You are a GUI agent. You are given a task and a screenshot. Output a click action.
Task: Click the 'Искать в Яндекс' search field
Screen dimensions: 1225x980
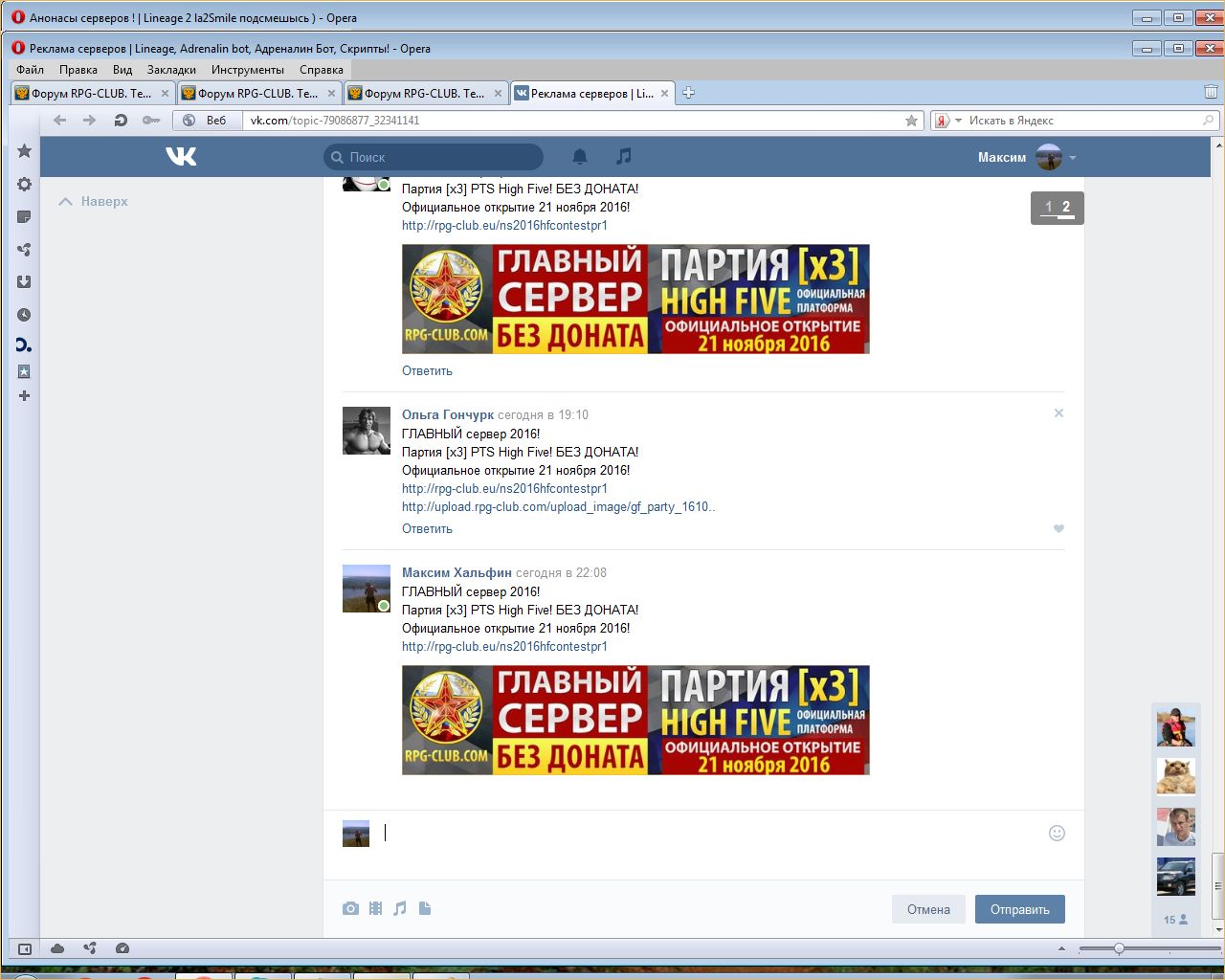pos(1082,121)
